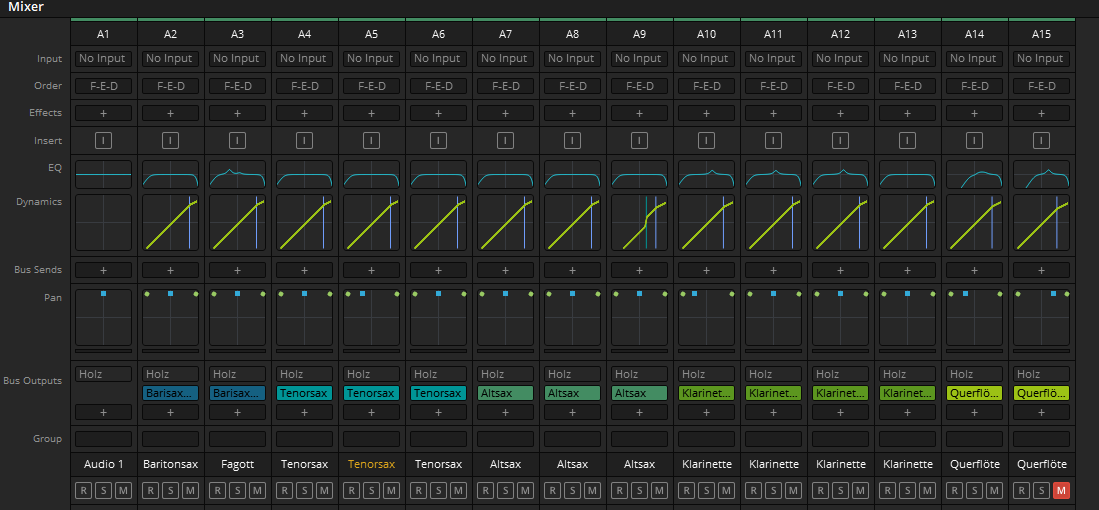The height and width of the screenshot is (510, 1099).
Task: Click the slider bar under the A14 pan
Action: pyautogui.click(x=975, y=351)
